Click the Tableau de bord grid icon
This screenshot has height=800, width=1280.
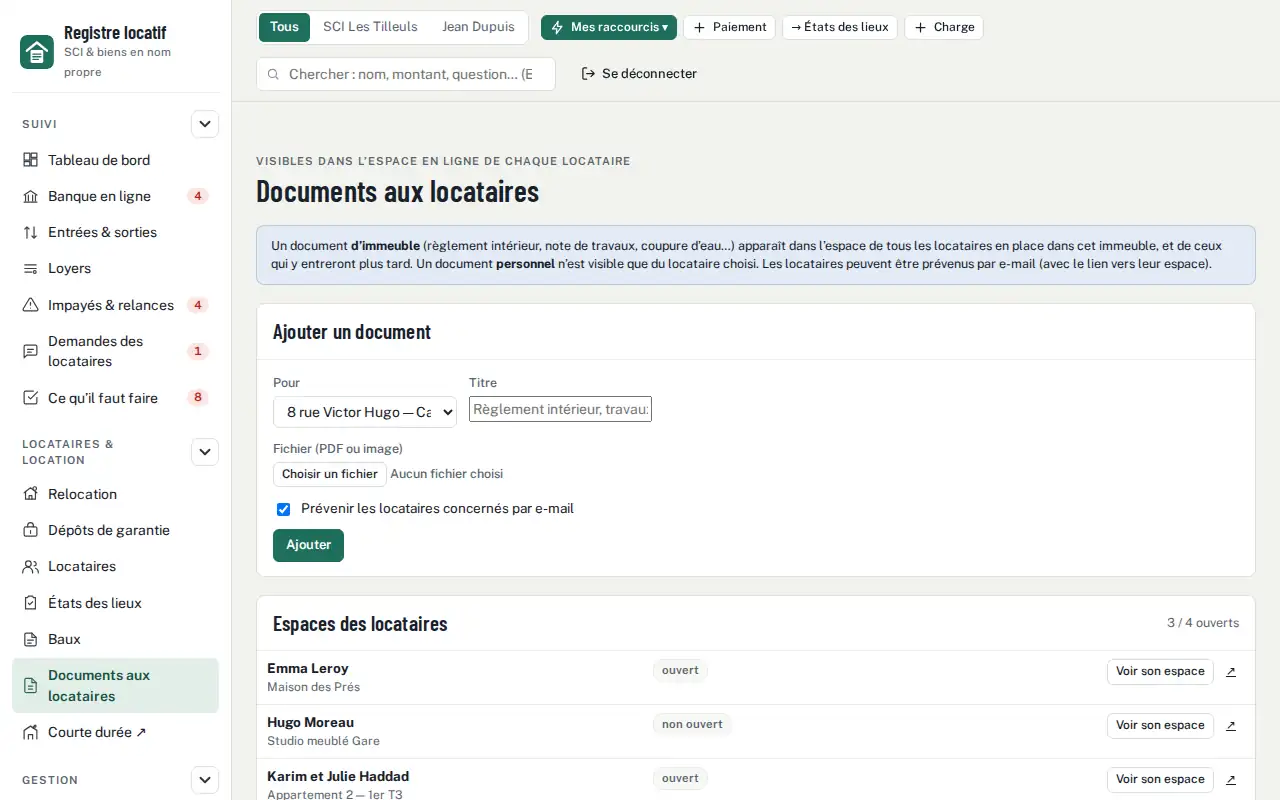(x=30, y=160)
